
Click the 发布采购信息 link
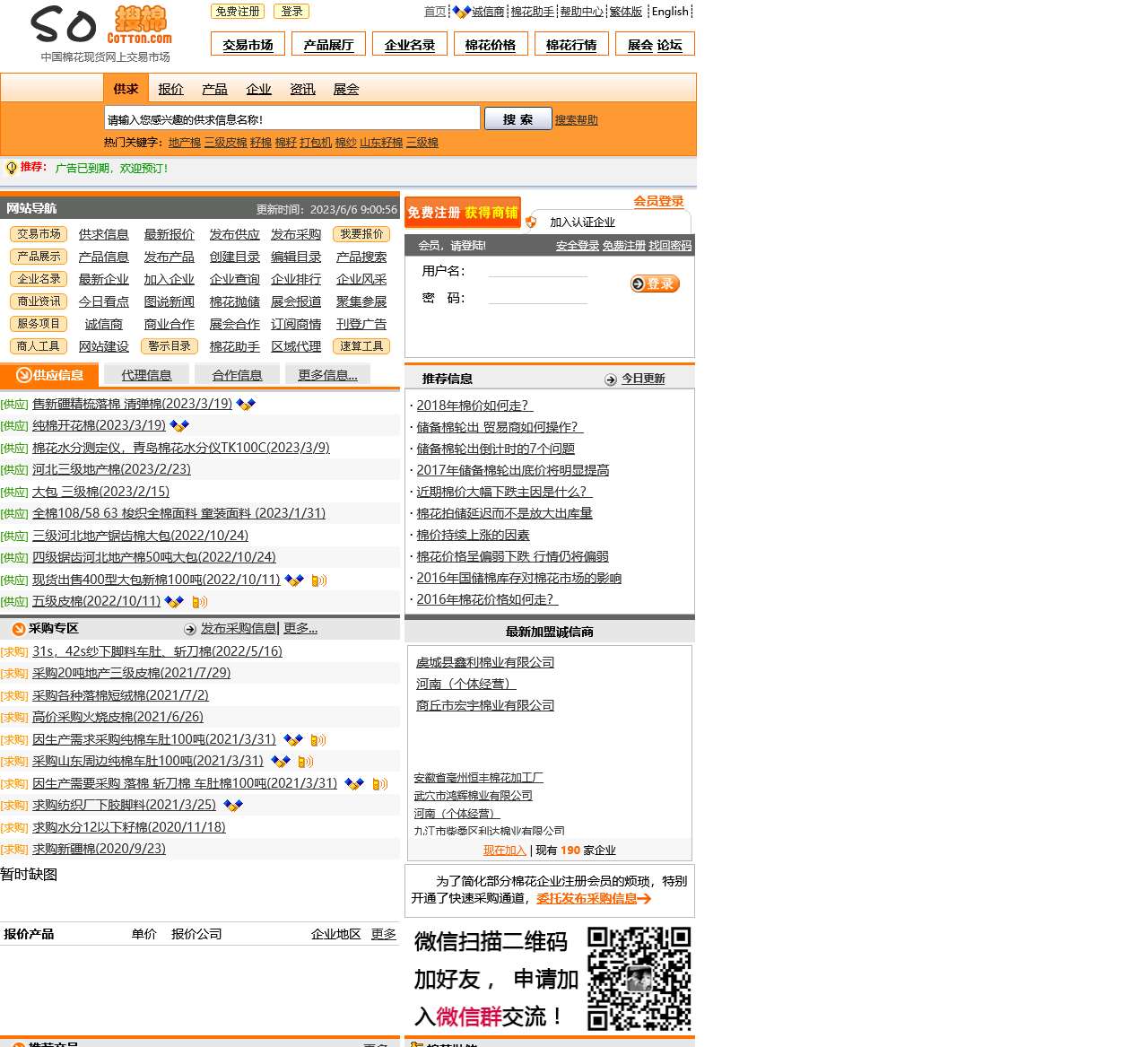[239, 628]
